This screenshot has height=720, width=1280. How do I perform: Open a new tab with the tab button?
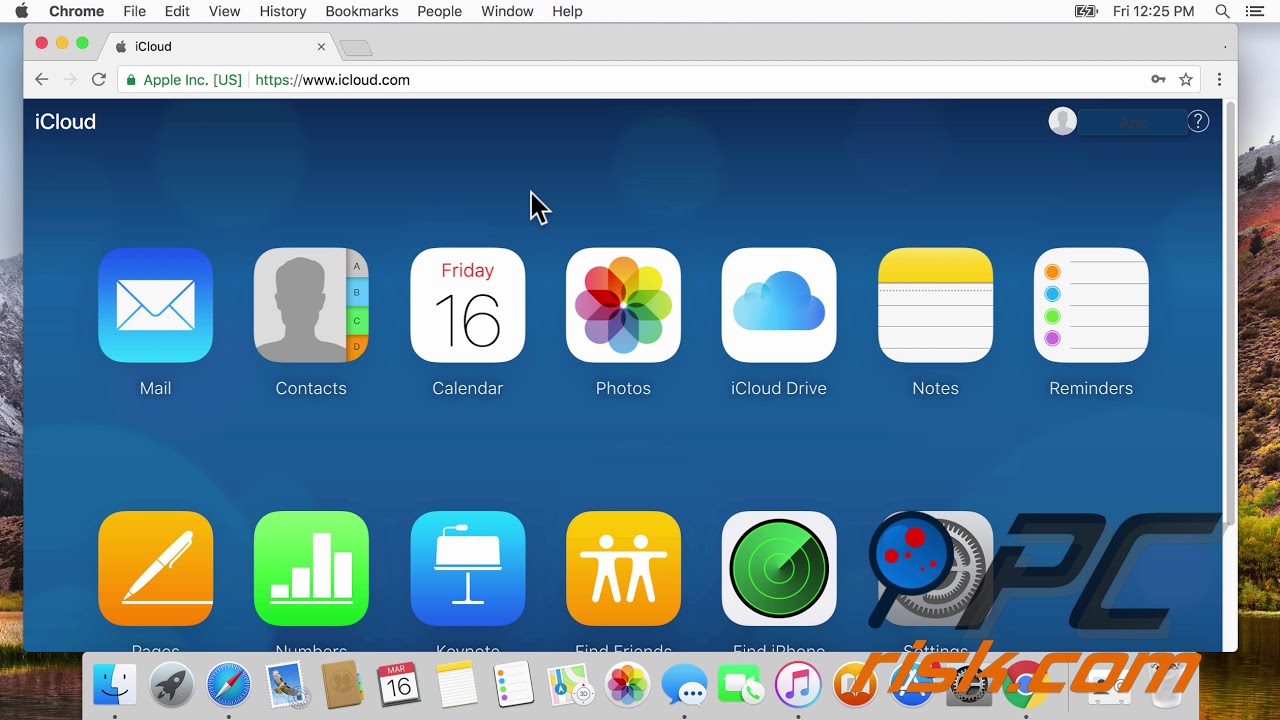(x=356, y=48)
